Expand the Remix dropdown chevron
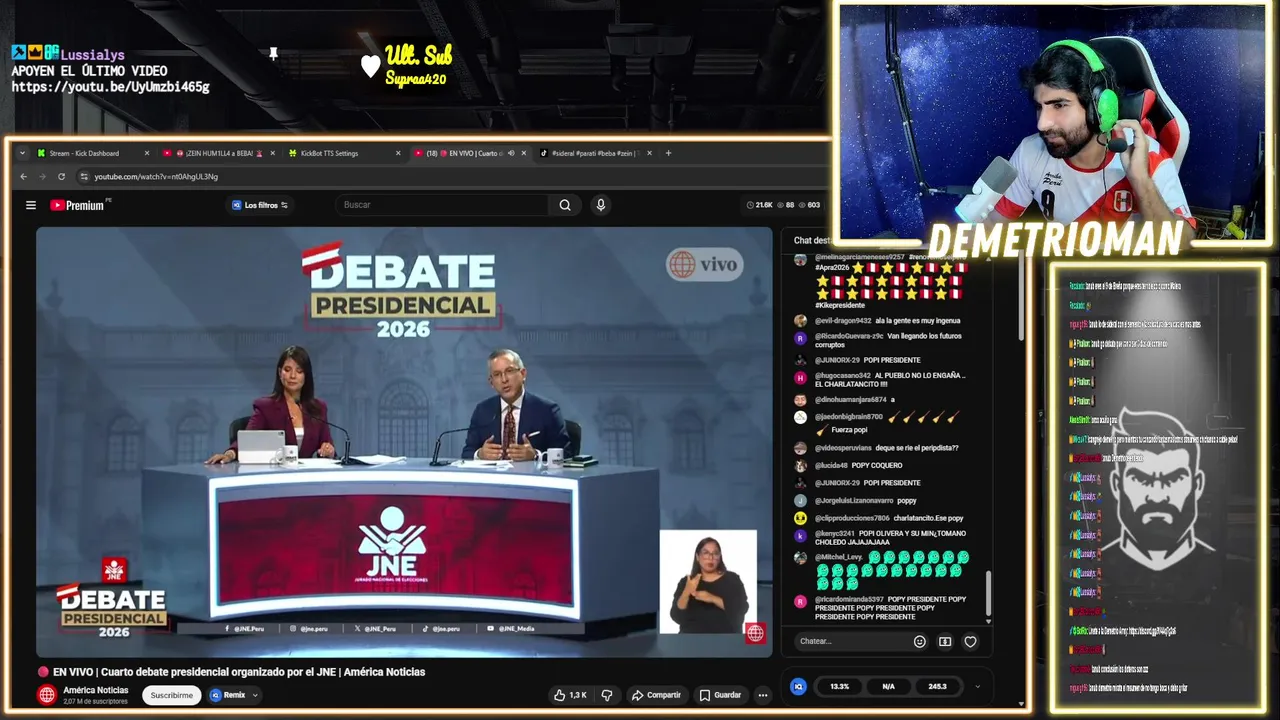The width and height of the screenshot is (1280, 720). (x=255, y=695)
